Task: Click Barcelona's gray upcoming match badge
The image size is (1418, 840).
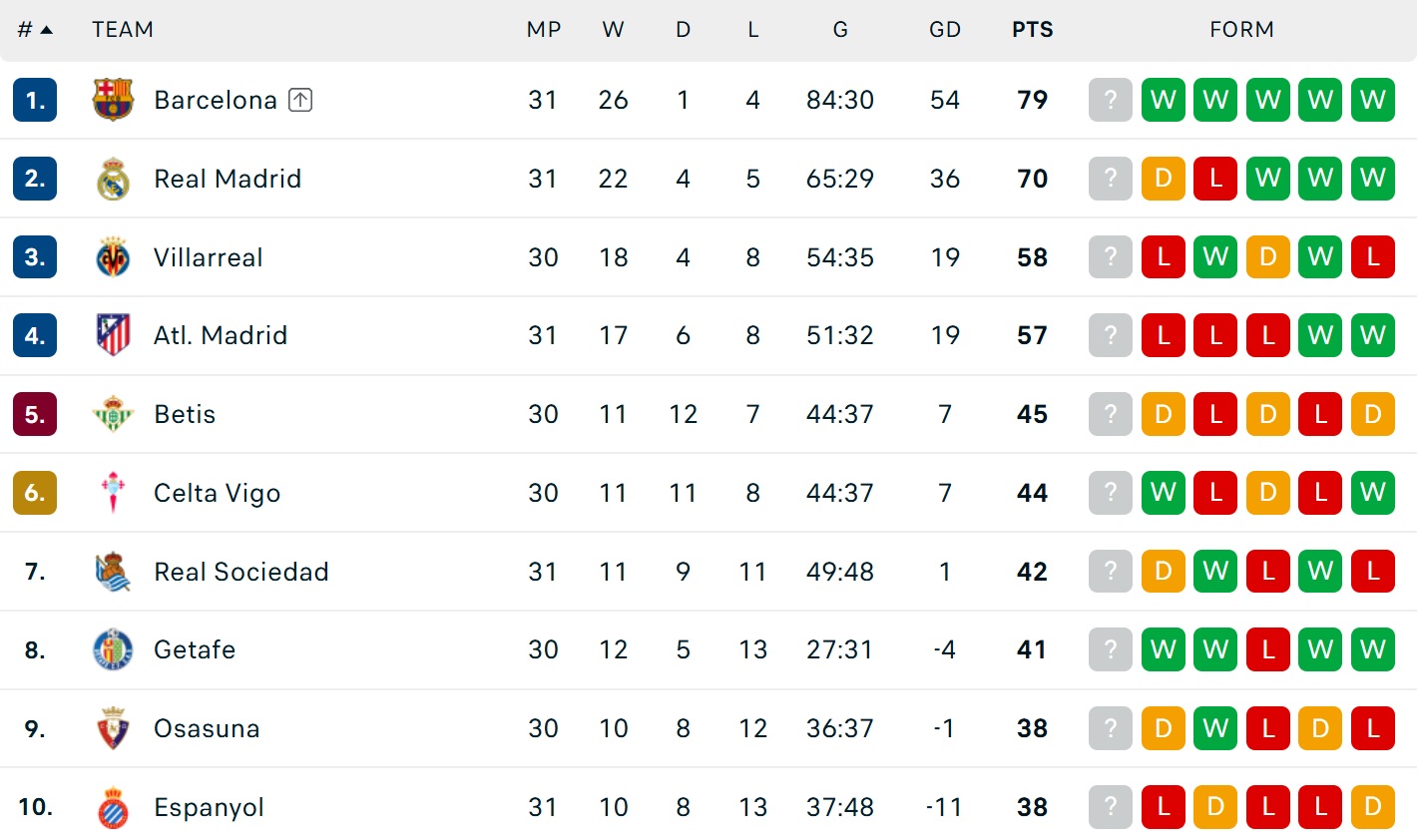Action: (x=1111, y=100)
